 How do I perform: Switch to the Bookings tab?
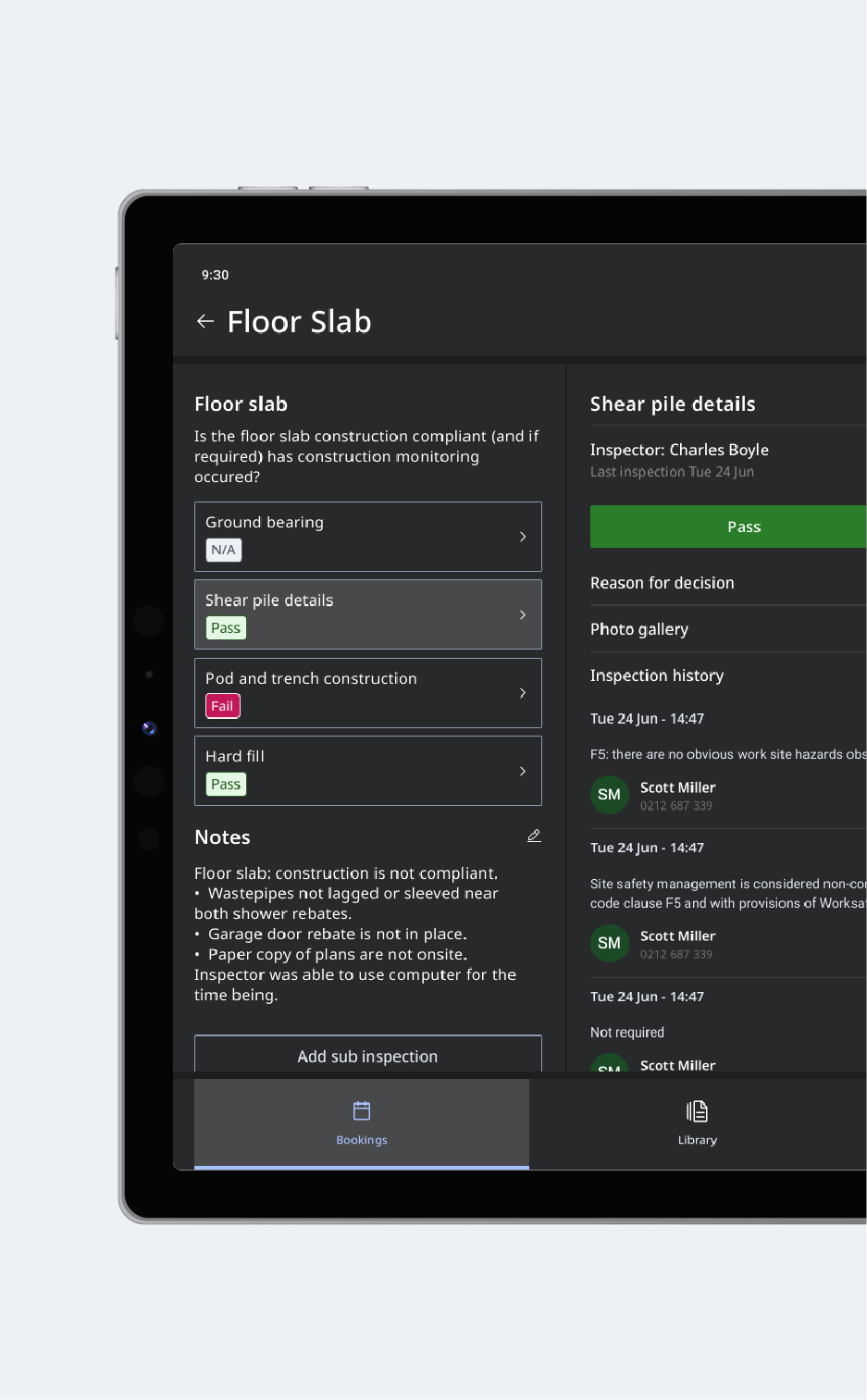pos(362,1123)
